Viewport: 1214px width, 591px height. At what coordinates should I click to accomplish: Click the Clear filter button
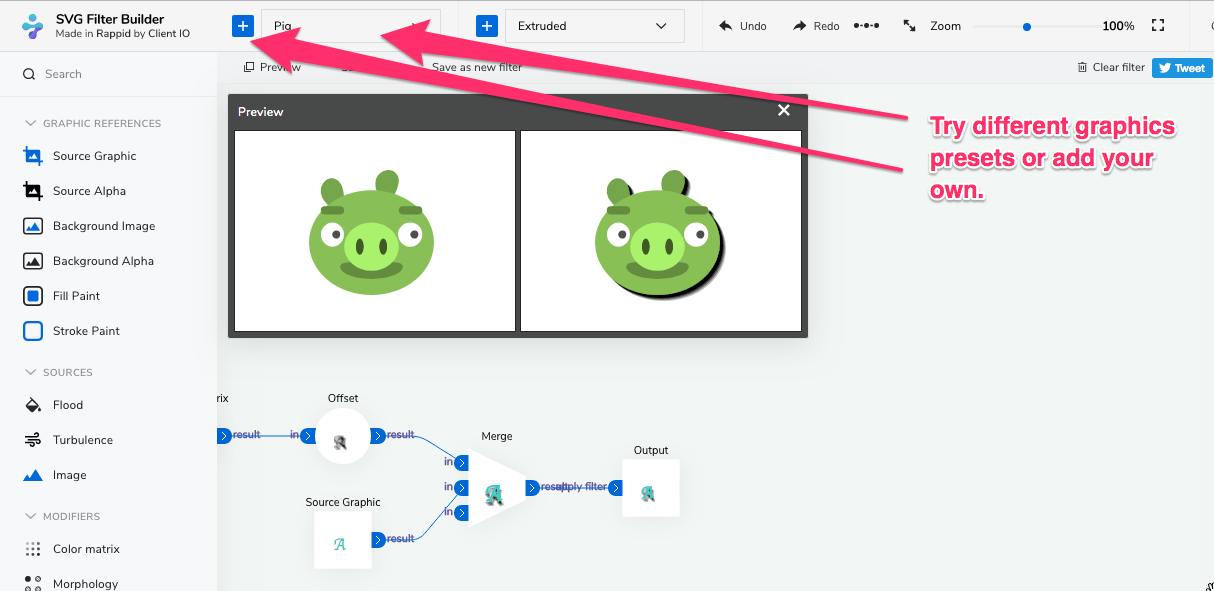click(1110, 66)
